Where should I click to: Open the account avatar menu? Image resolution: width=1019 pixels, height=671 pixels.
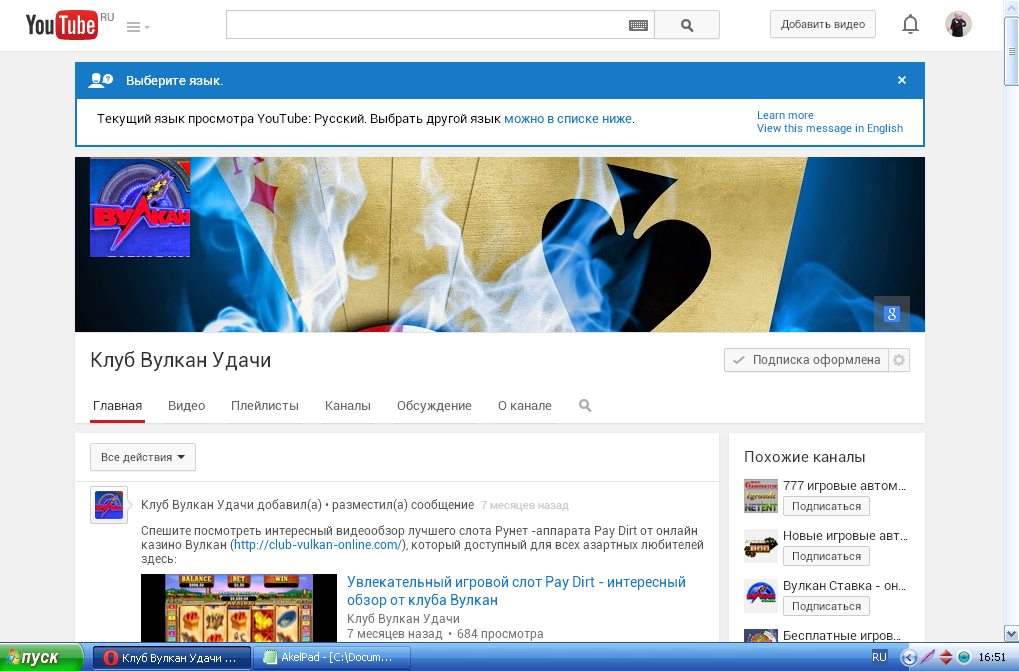pyautogui.click(x=958, y=25)
